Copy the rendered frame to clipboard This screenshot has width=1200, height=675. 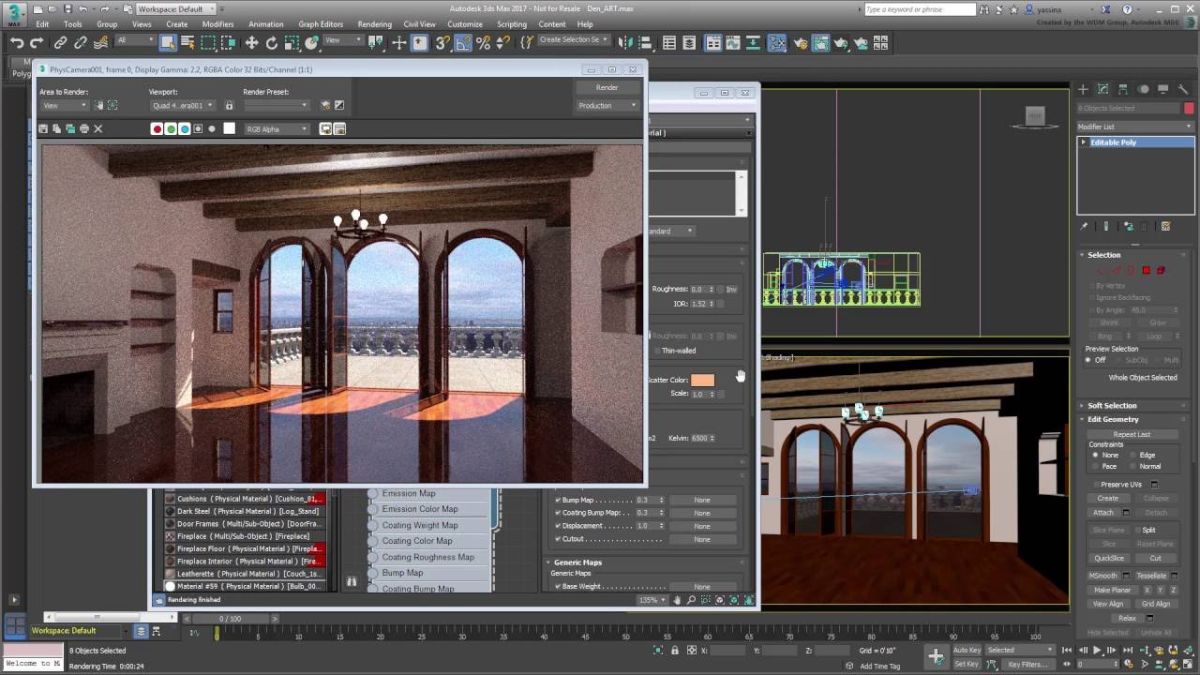click(56, 129)
